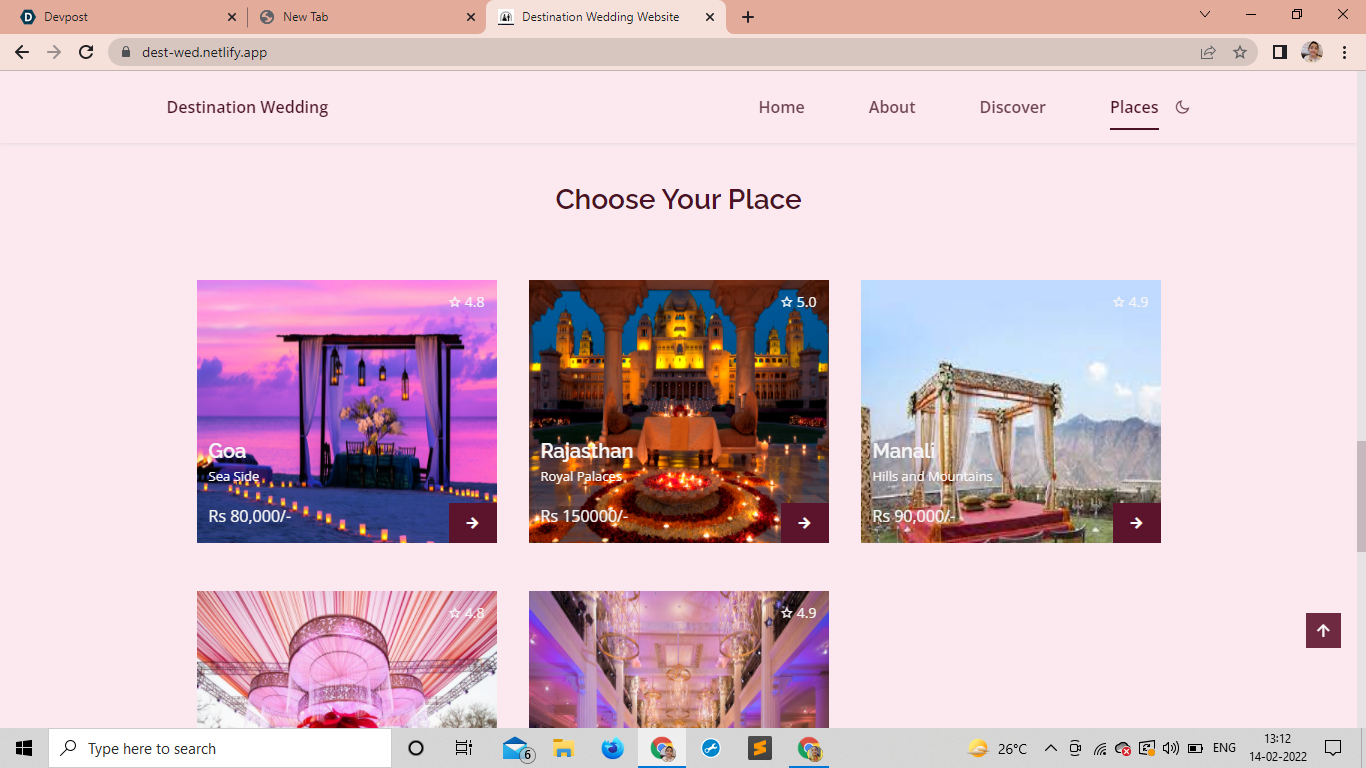Open File Explorer on taskbar
This screenshot has height=768, width=1366.
[x=563, y=748]
